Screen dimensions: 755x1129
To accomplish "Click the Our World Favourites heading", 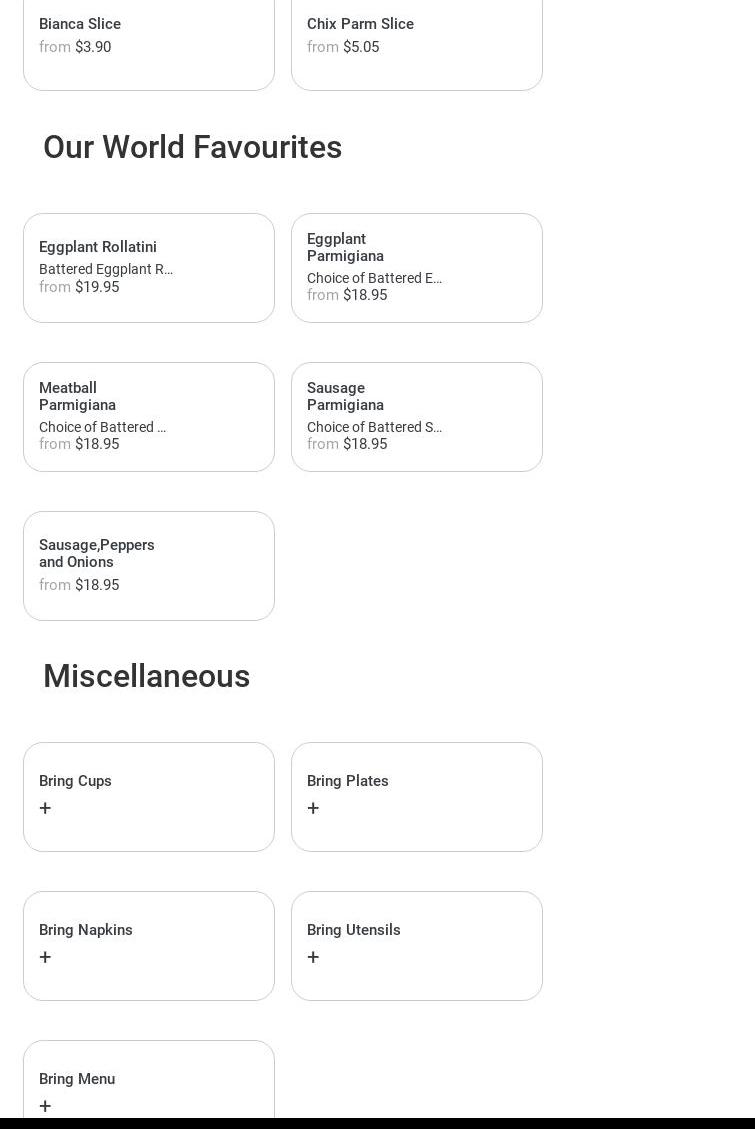I will tap(192, 147).
